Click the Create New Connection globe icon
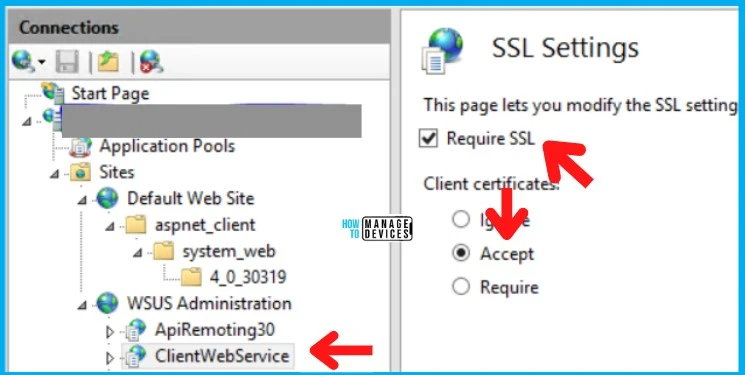This screenshot has height=375, width=745. coord(22,62)
